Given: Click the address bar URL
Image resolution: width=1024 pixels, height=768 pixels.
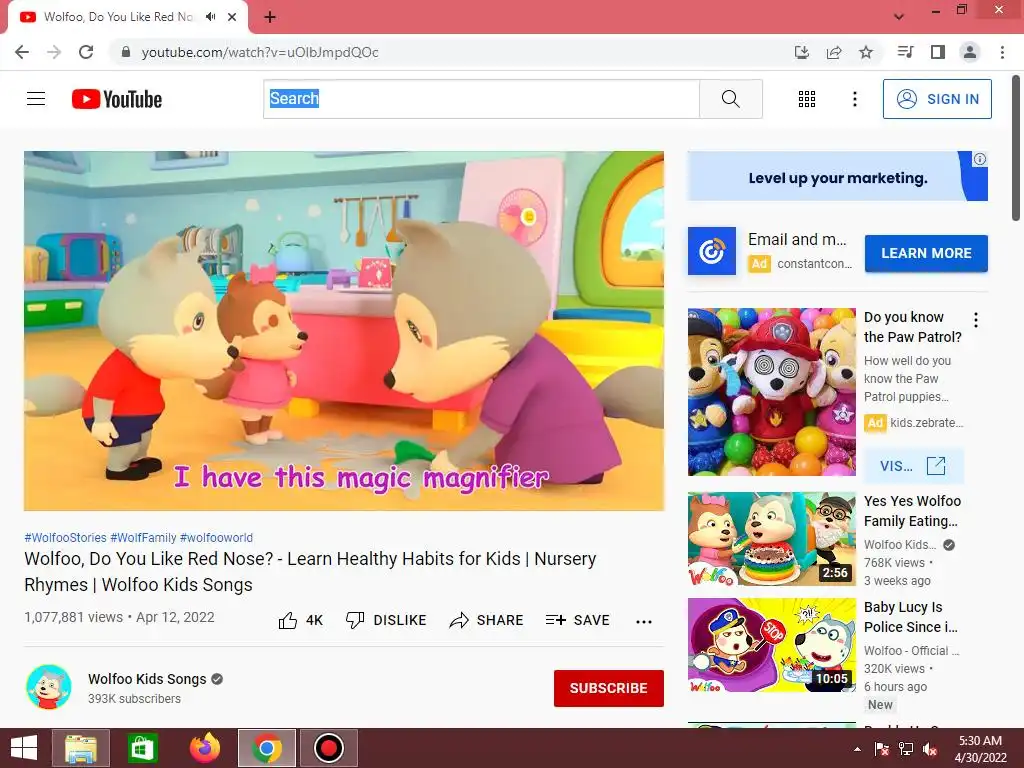Looking at the screenshot, I should tap(260, 52).
